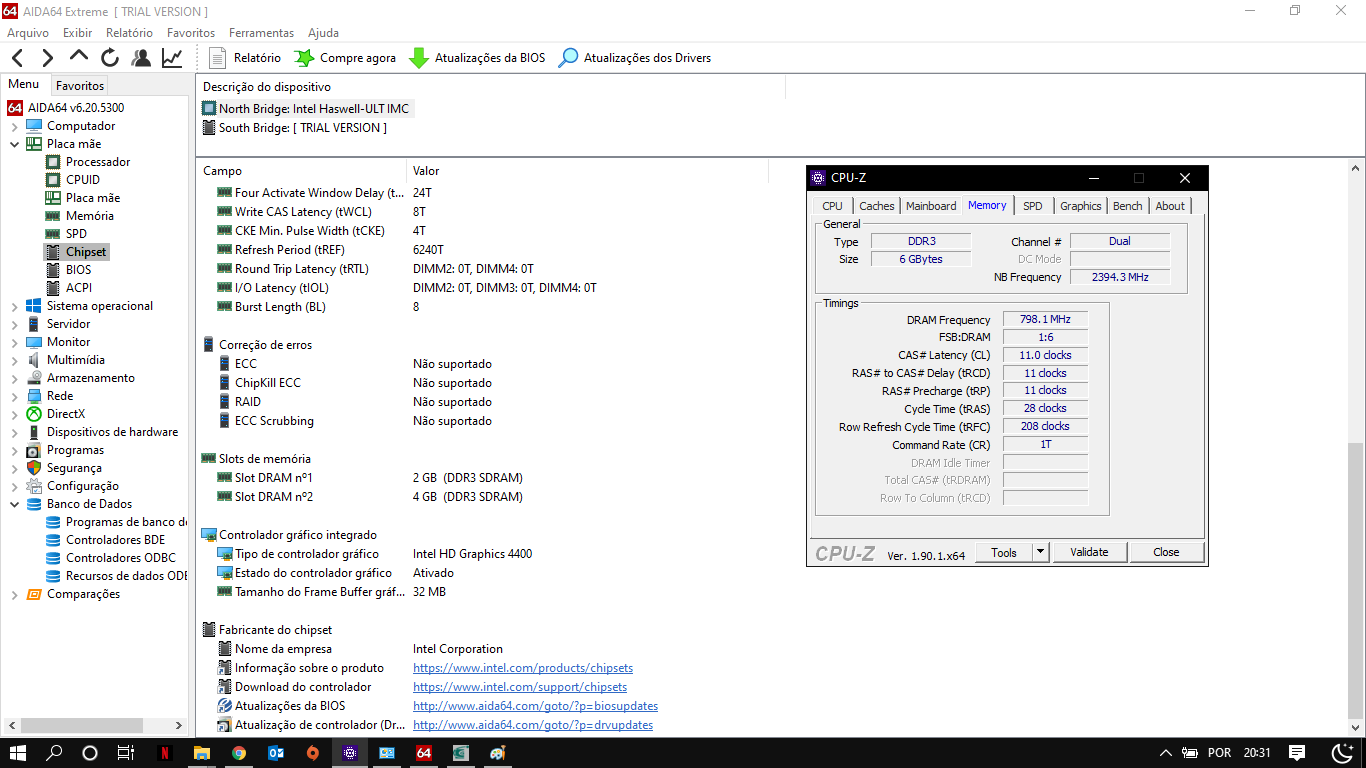Image resolution: width=1366 pixels, height=768 pixels.
Task: Expand the Multimídia tree node
Action: point(14,360)
